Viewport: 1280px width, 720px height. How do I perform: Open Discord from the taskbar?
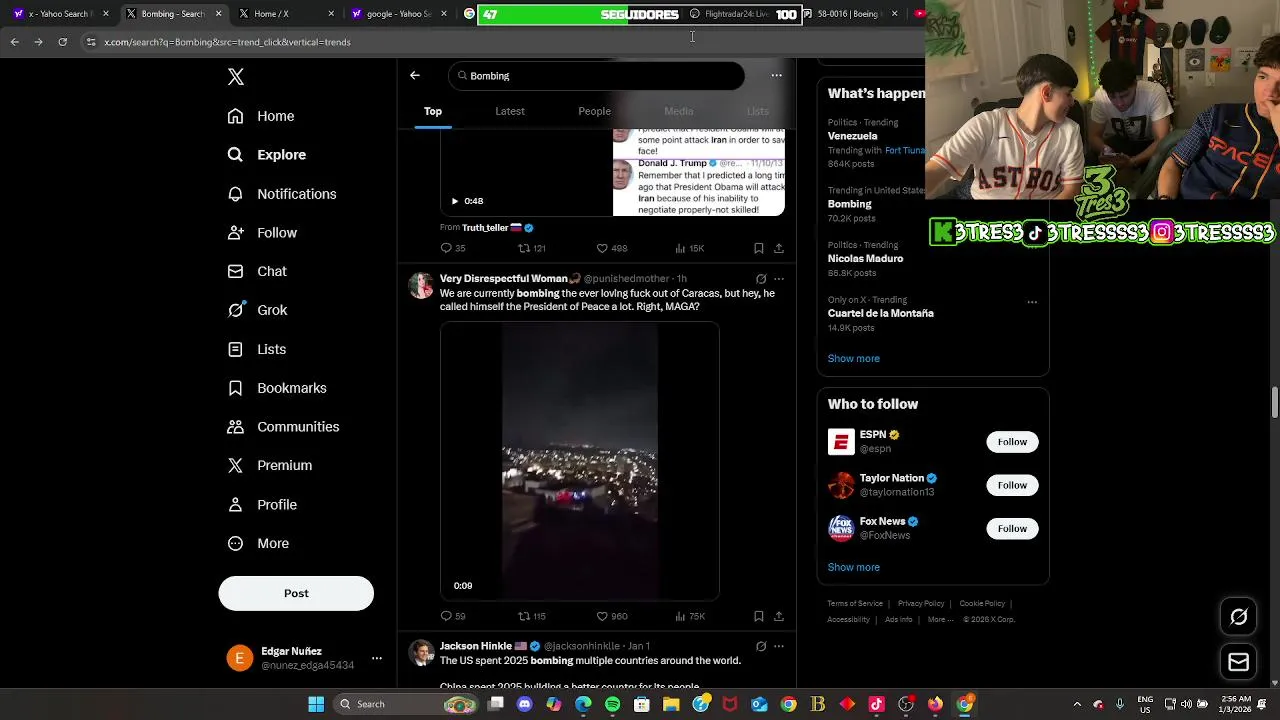(x=524, y=704)
